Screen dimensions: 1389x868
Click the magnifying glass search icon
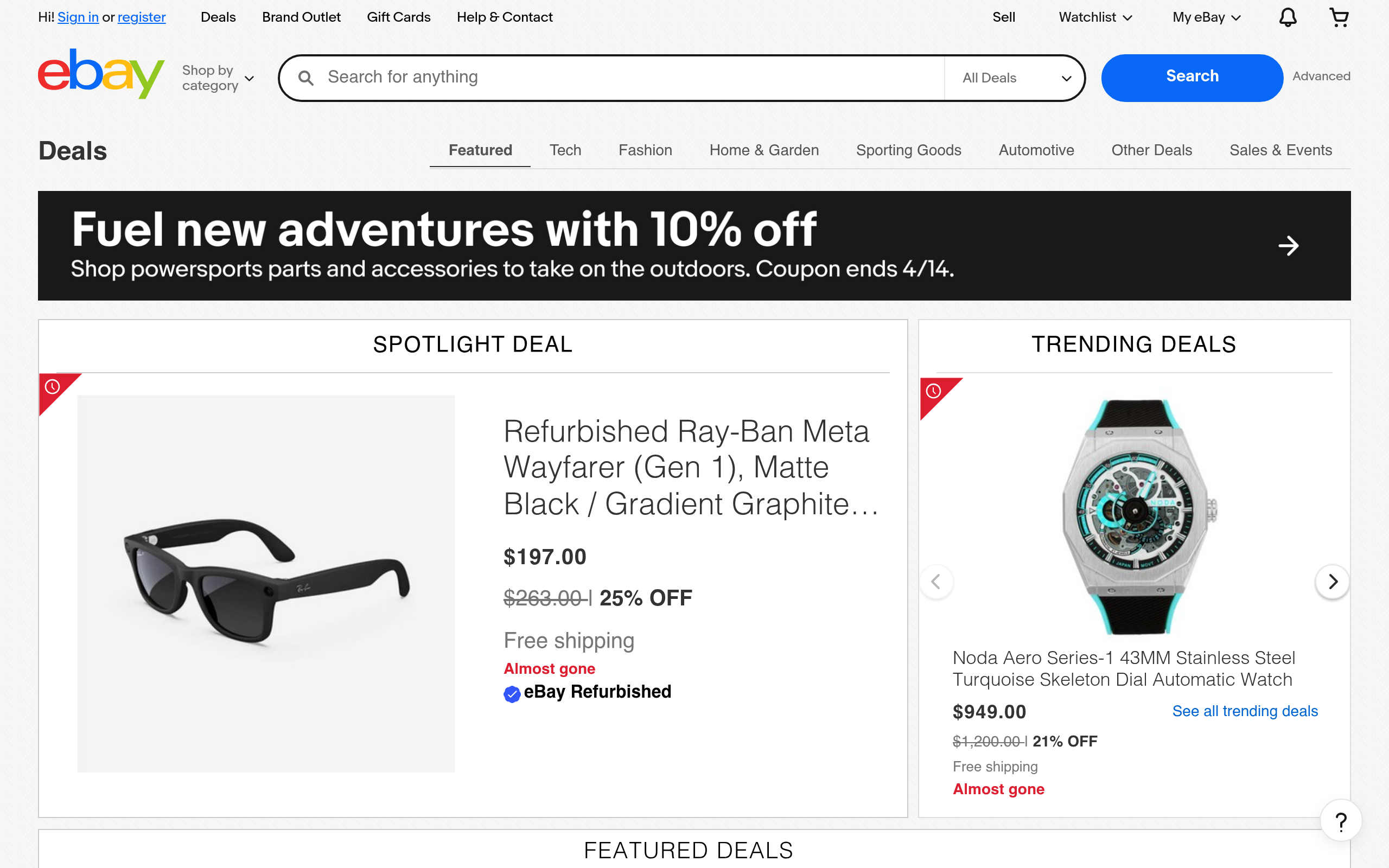pyautogui.click(x=307, y=77)
